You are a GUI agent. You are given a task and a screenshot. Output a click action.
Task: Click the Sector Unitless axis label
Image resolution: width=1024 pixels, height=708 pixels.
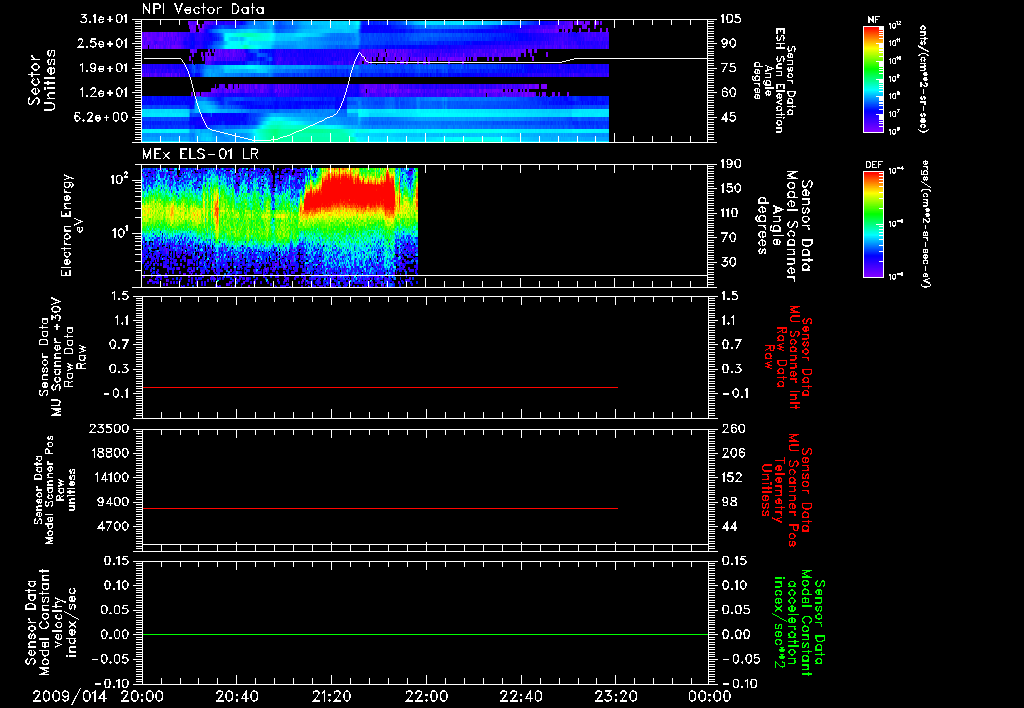click(x=41, y=80)
